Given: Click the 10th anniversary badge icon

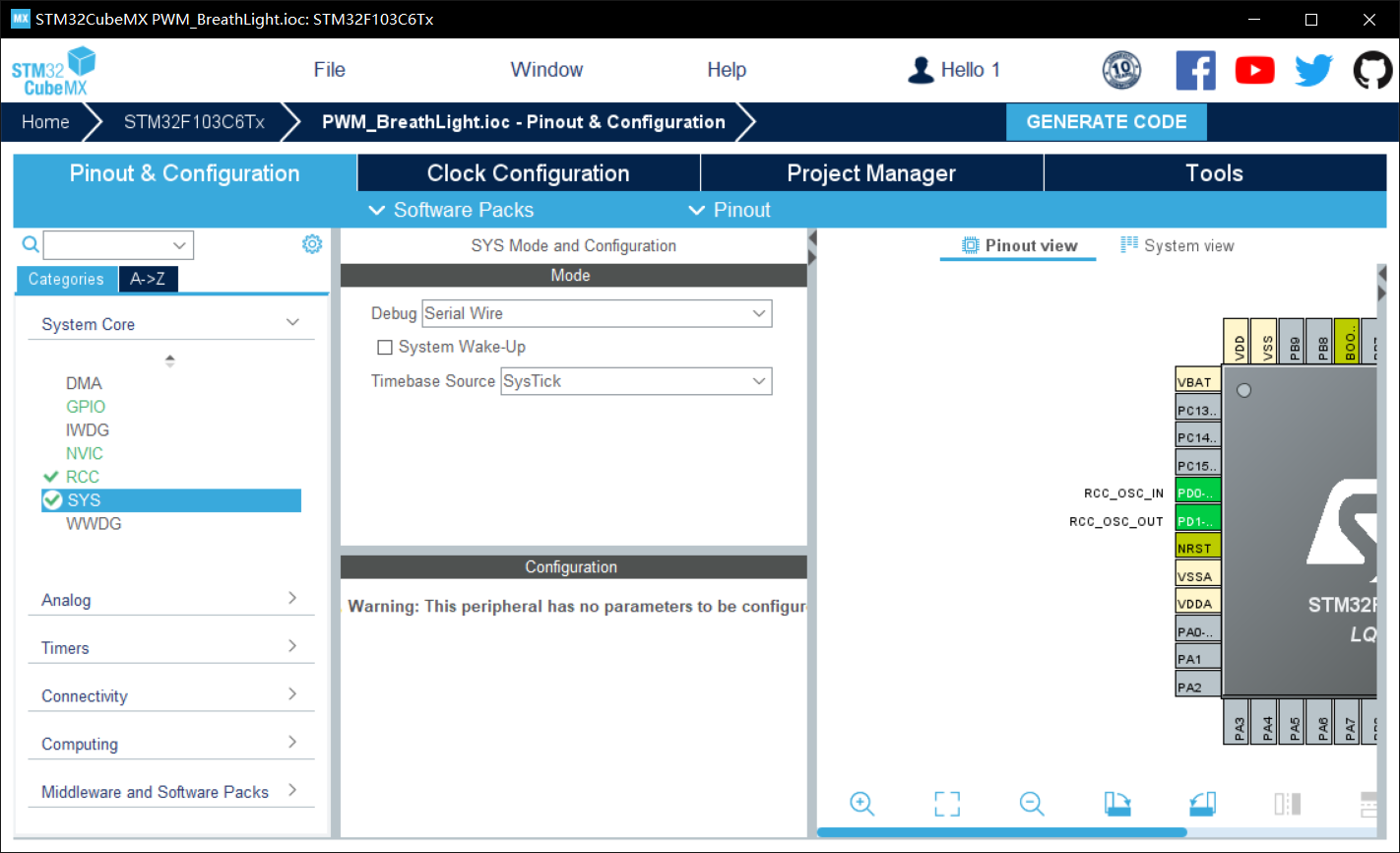Looking at the screenshot, I should point(1121,70).
